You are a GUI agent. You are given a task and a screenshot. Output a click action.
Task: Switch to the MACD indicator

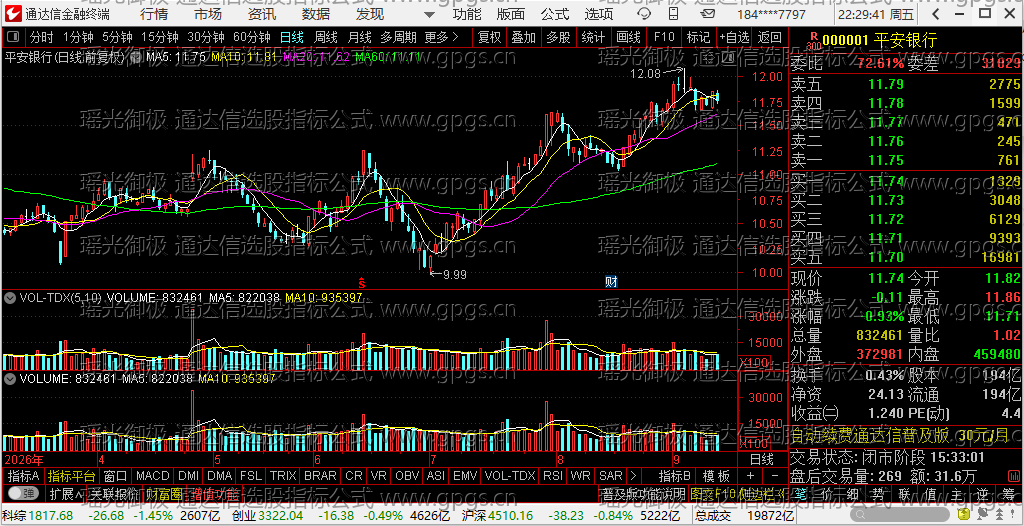(153, 476)
